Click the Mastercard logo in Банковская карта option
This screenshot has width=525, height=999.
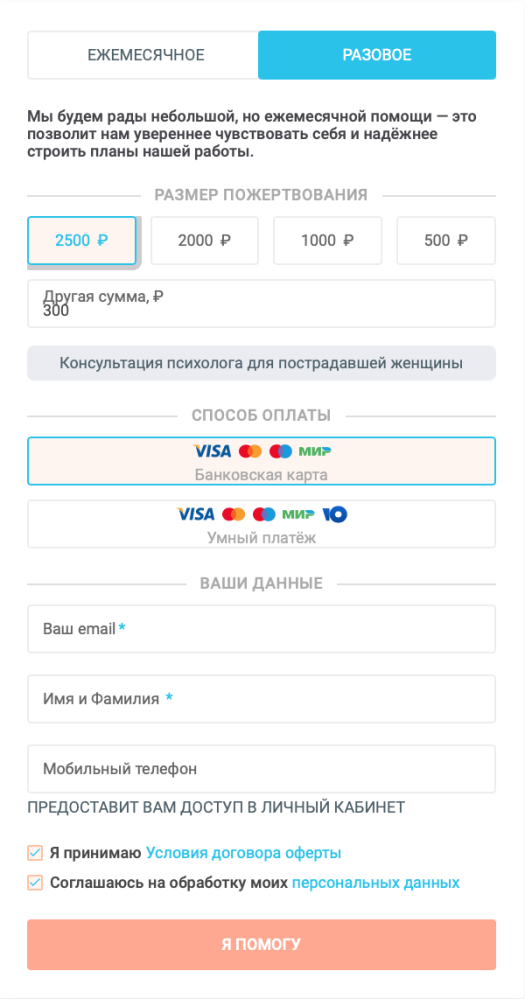tap(250, 452)
